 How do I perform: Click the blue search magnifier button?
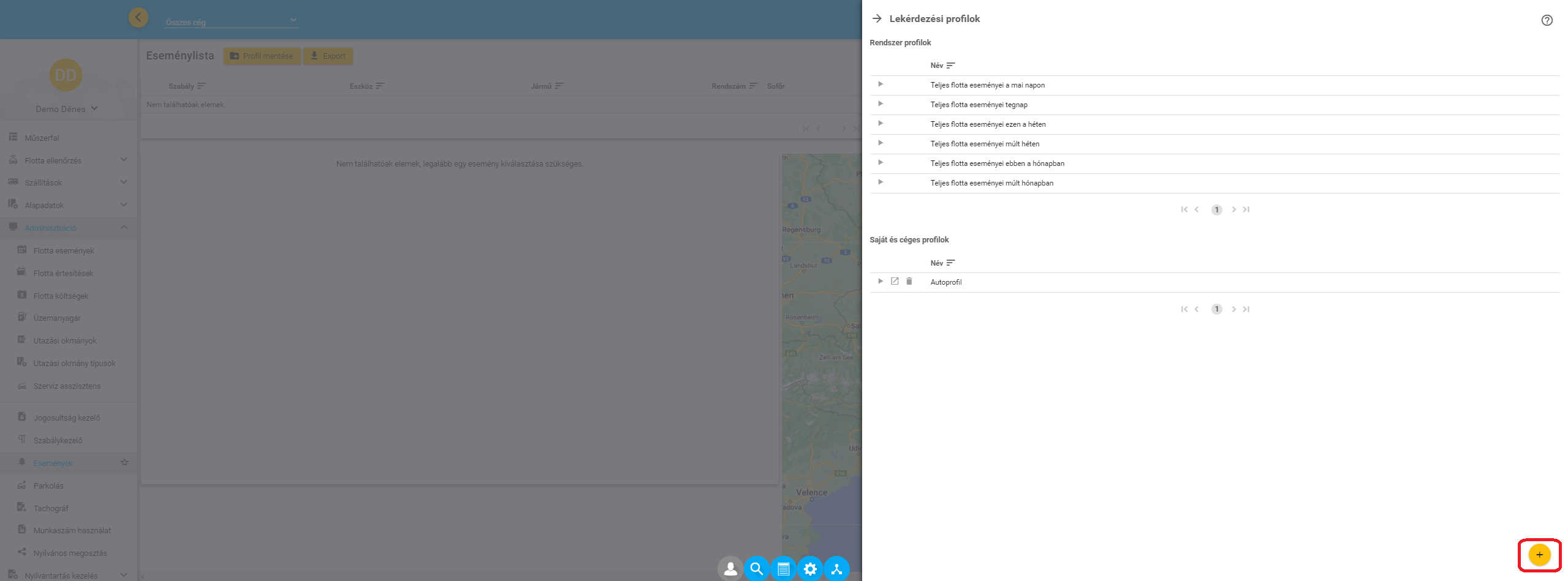[x=757, y=569]
